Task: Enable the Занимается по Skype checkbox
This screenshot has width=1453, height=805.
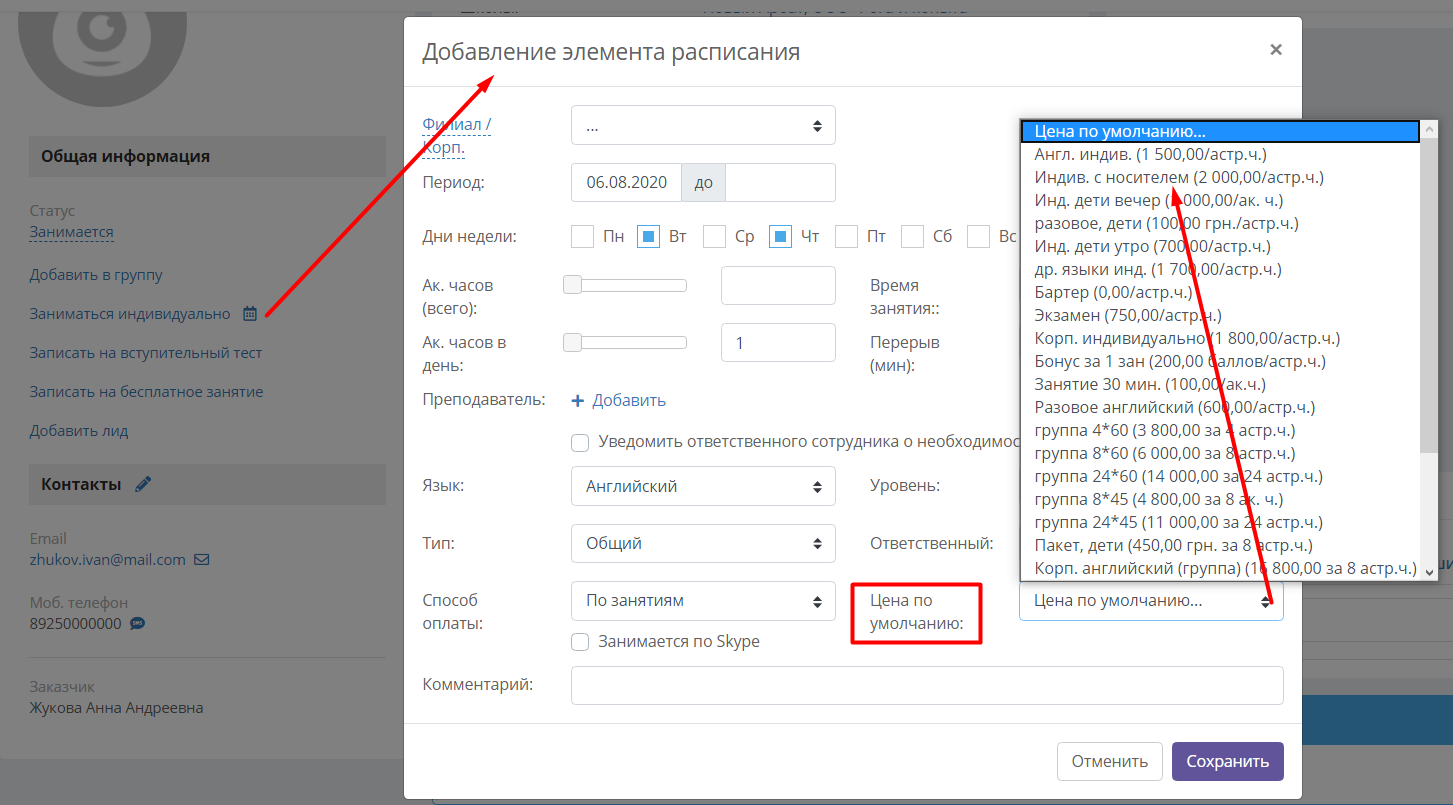Action: 580,642
